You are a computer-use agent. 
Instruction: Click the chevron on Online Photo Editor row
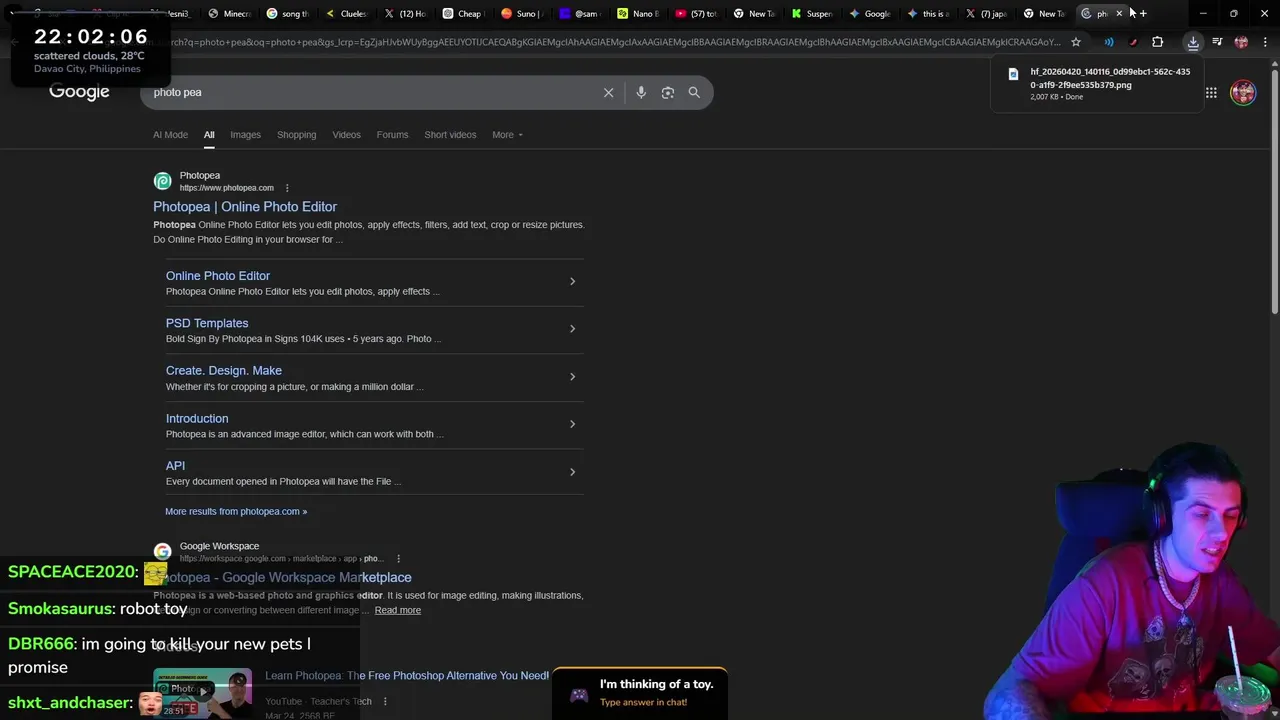tap(572, 281)
